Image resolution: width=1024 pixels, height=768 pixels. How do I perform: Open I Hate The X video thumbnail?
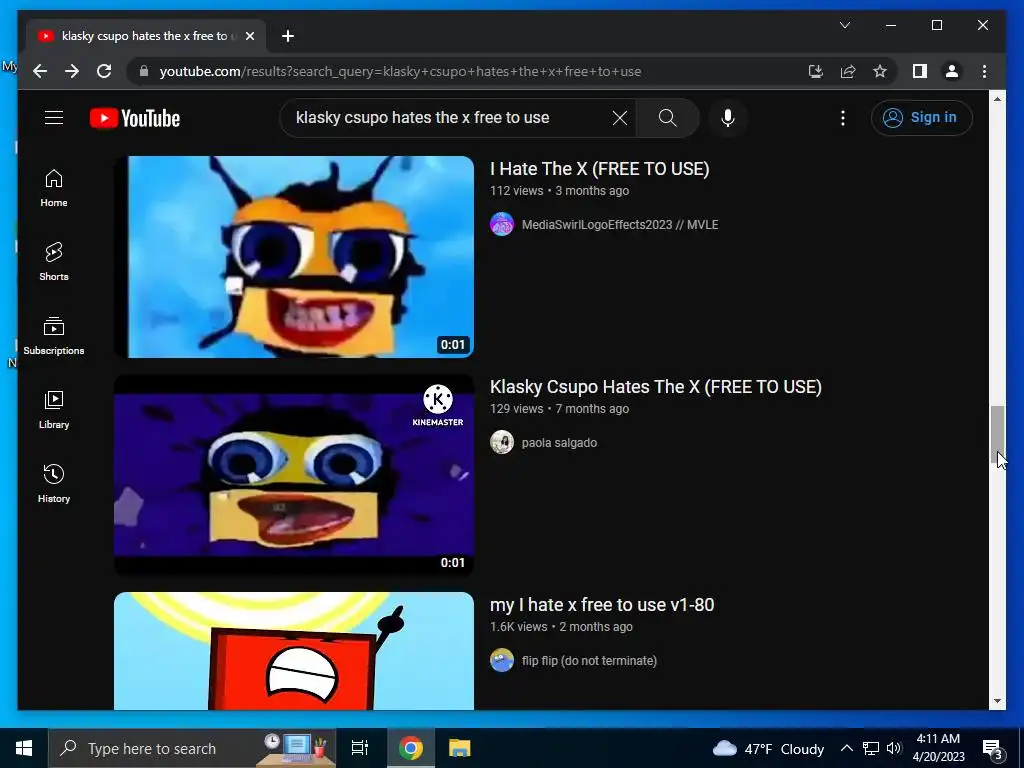294,257
